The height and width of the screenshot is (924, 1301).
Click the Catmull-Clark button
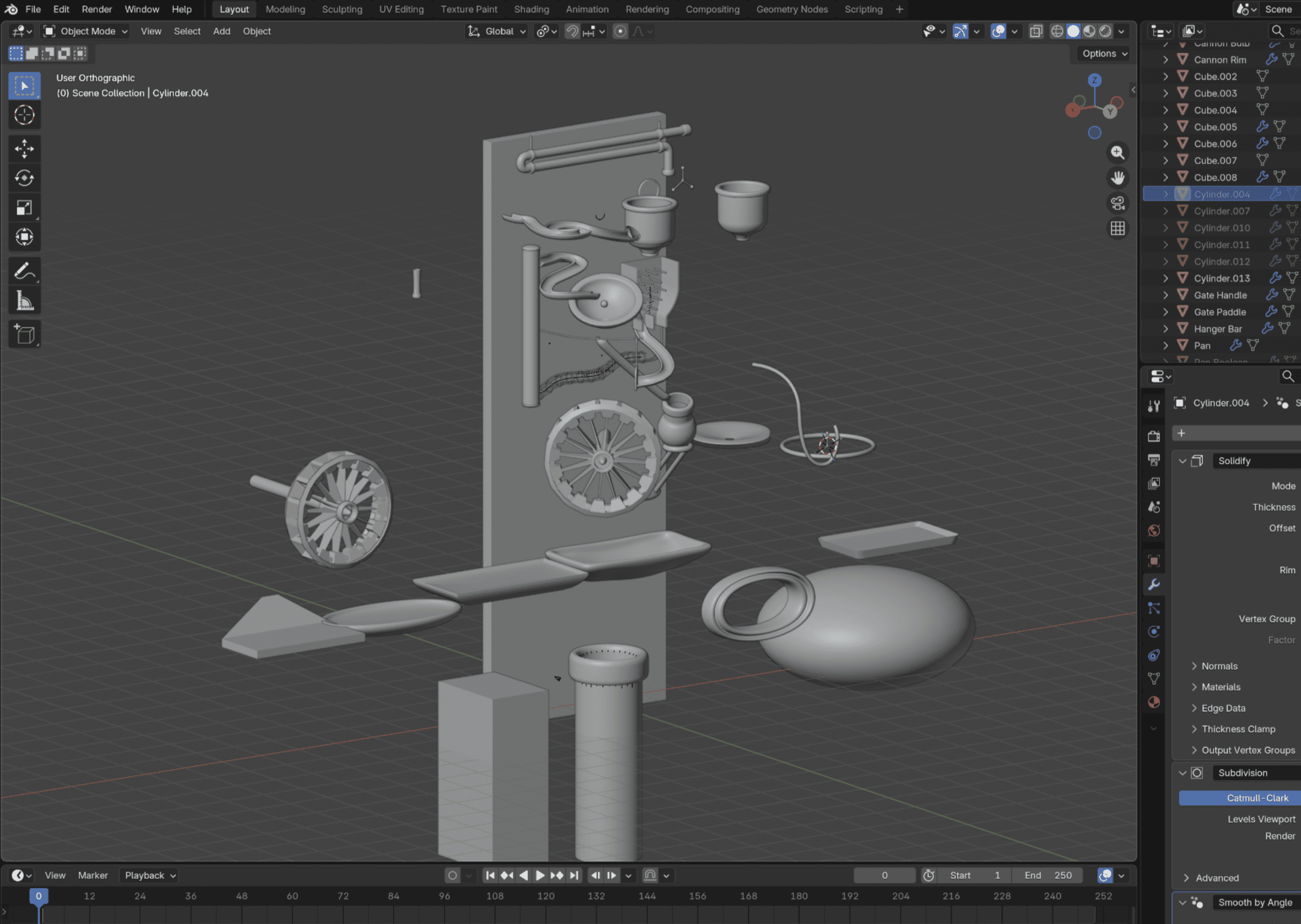click(1257, 798)
